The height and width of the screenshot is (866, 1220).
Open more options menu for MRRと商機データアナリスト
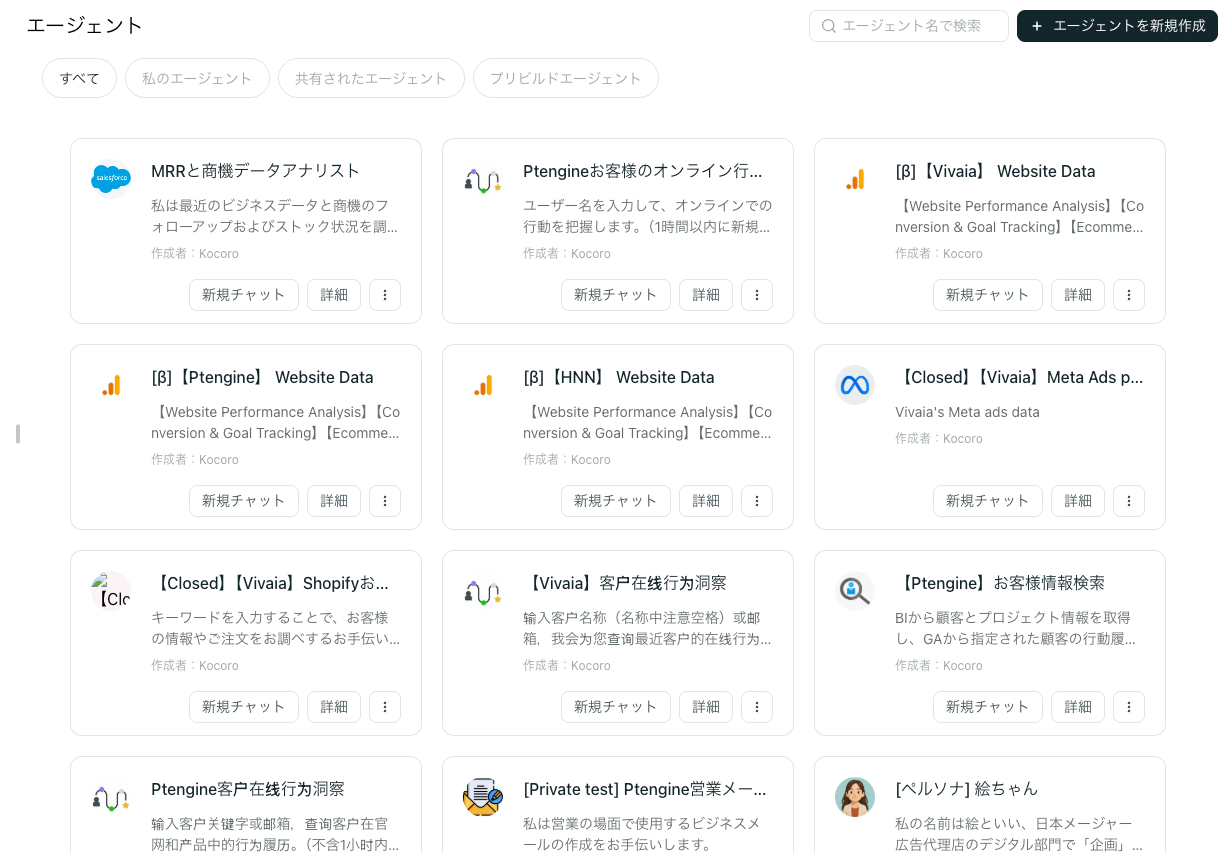pos(385,295)
